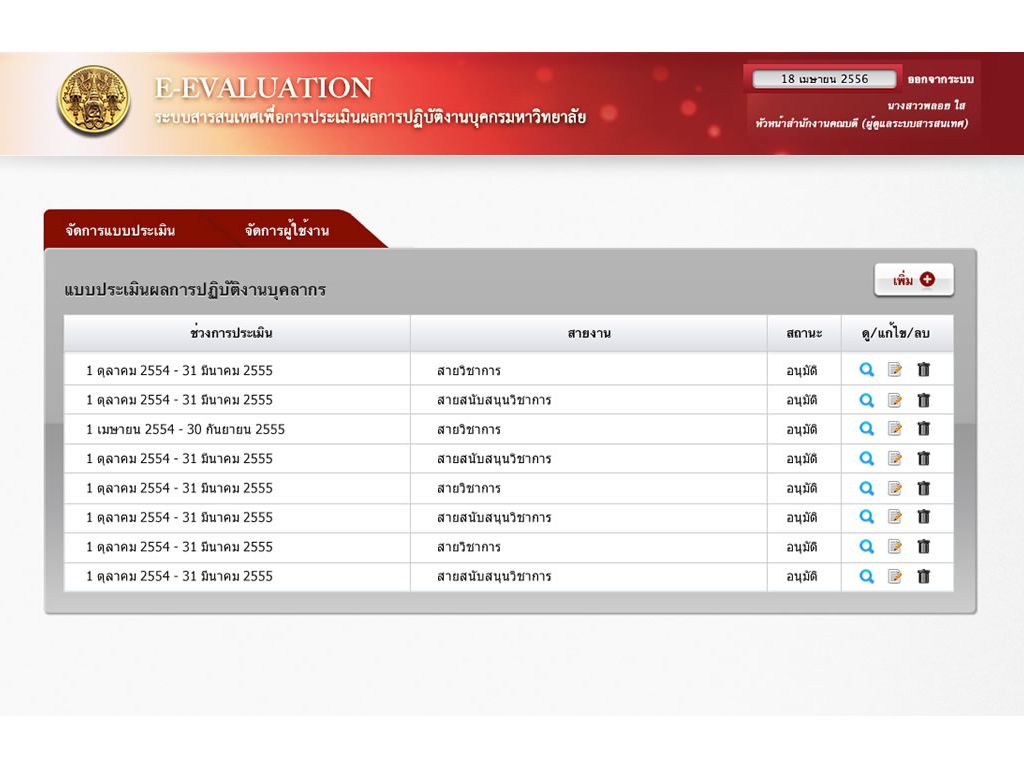Click the magnifier view icon in the first row
Image resolution: width=1024 pixels, height=768 pixels.
(x=866, y=370)
